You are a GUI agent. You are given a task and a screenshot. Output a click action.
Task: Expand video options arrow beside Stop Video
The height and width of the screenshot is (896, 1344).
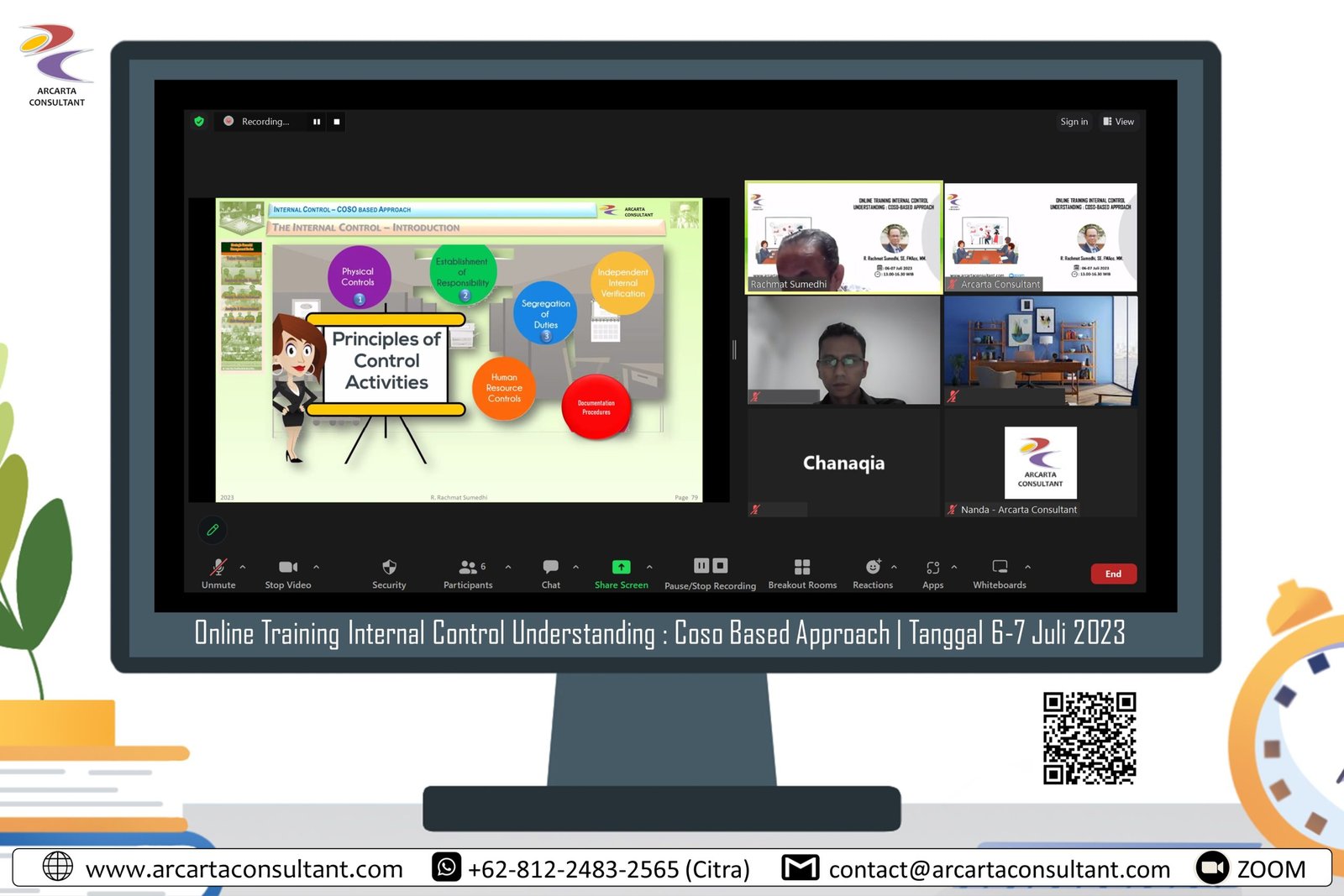point(317,567)
